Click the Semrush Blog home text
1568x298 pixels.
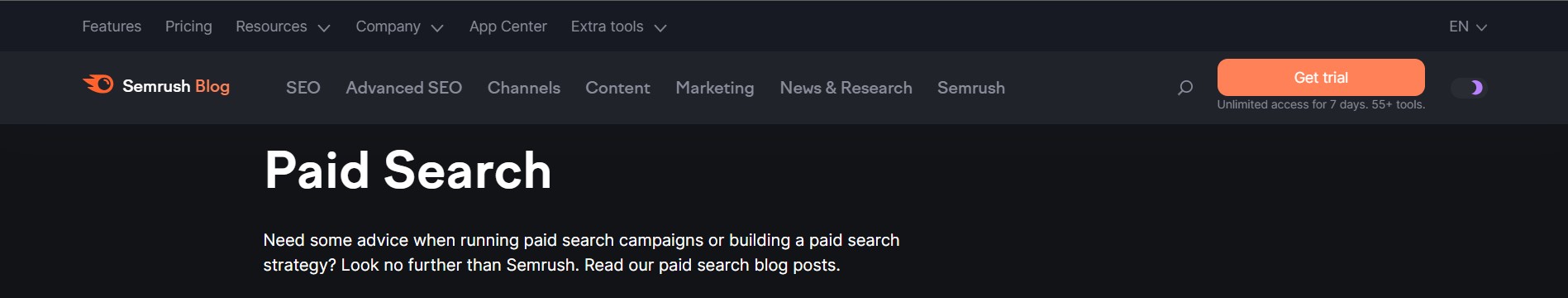pyautogui.click(x=176, y=86)
